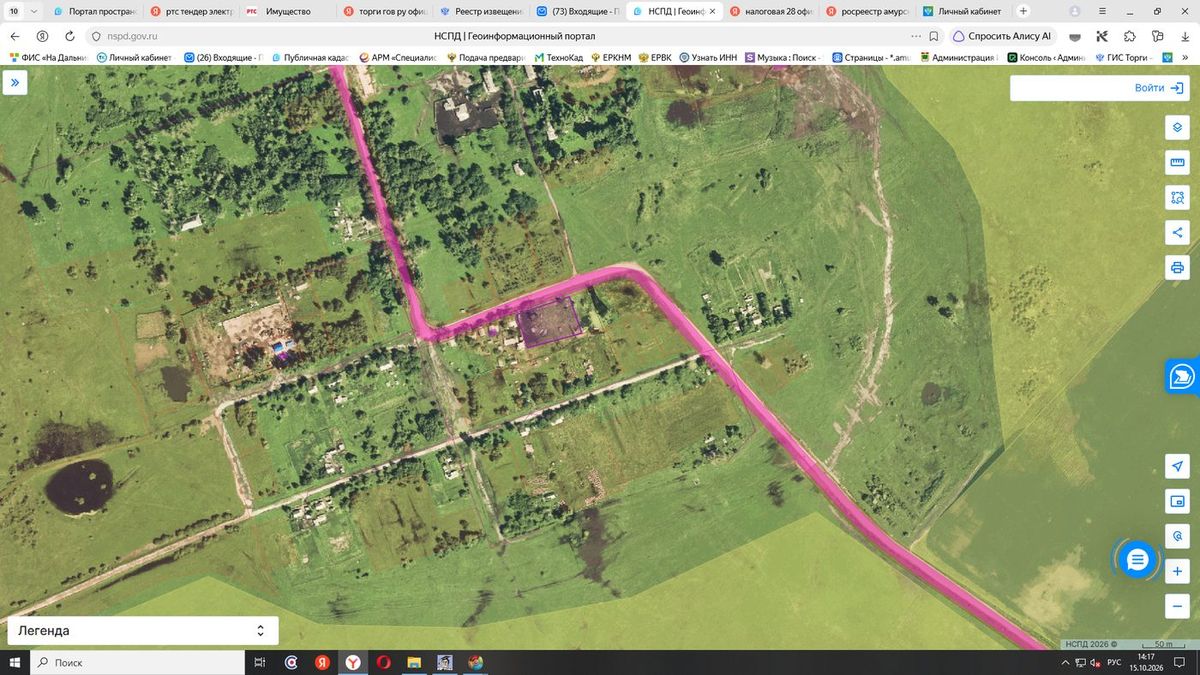Click Спросить Алису AI button
The width and height of the screenshot is (1200, 675).
(x=1003, y=36)
